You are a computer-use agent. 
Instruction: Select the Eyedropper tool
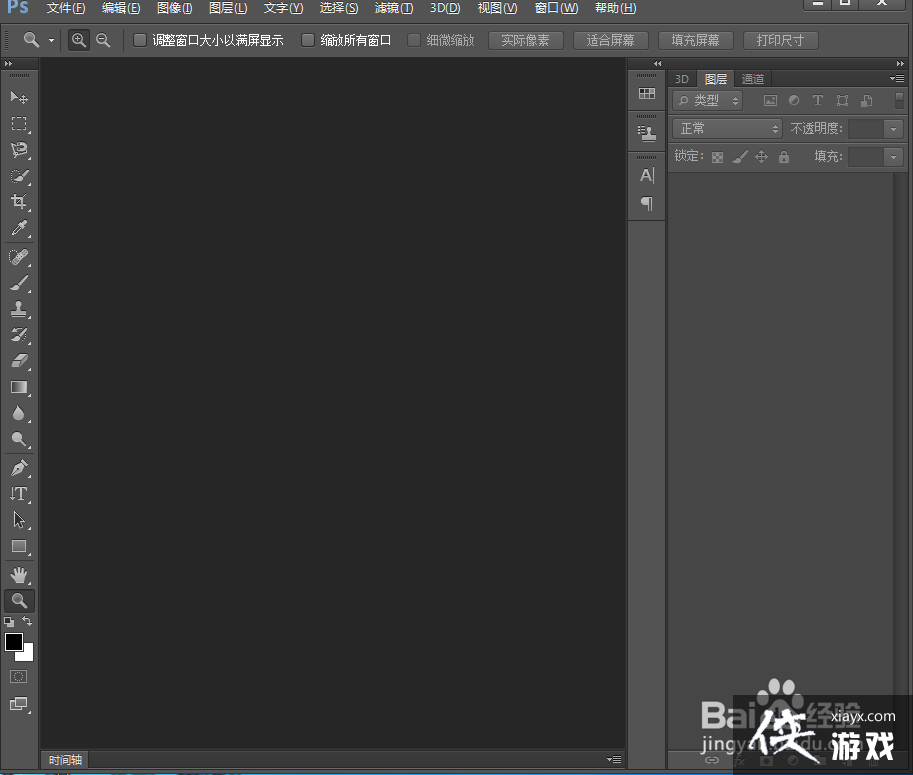click(19, 228)
